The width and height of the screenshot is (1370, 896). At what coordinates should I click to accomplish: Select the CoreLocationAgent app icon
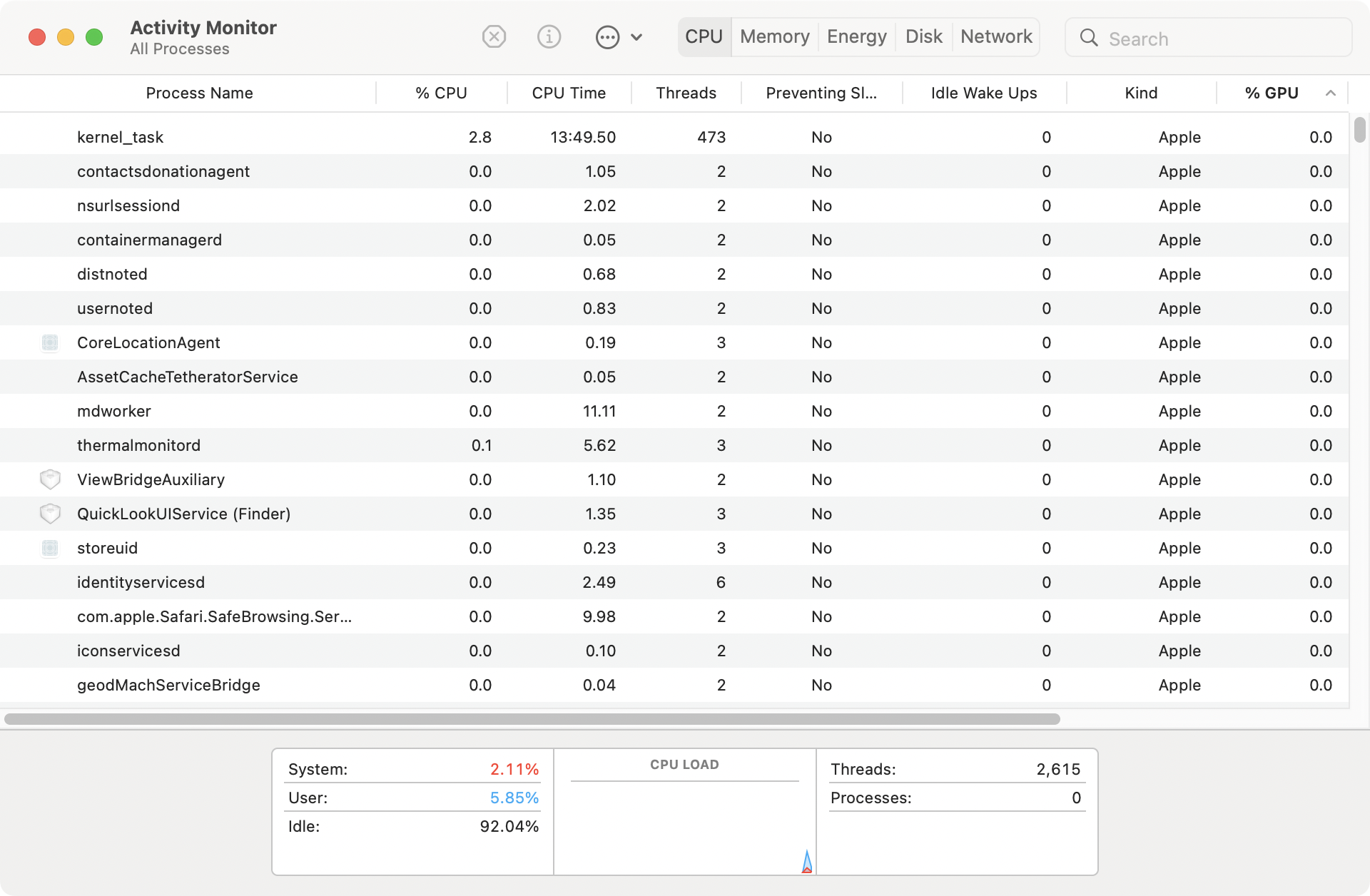[x=50, y=342]
